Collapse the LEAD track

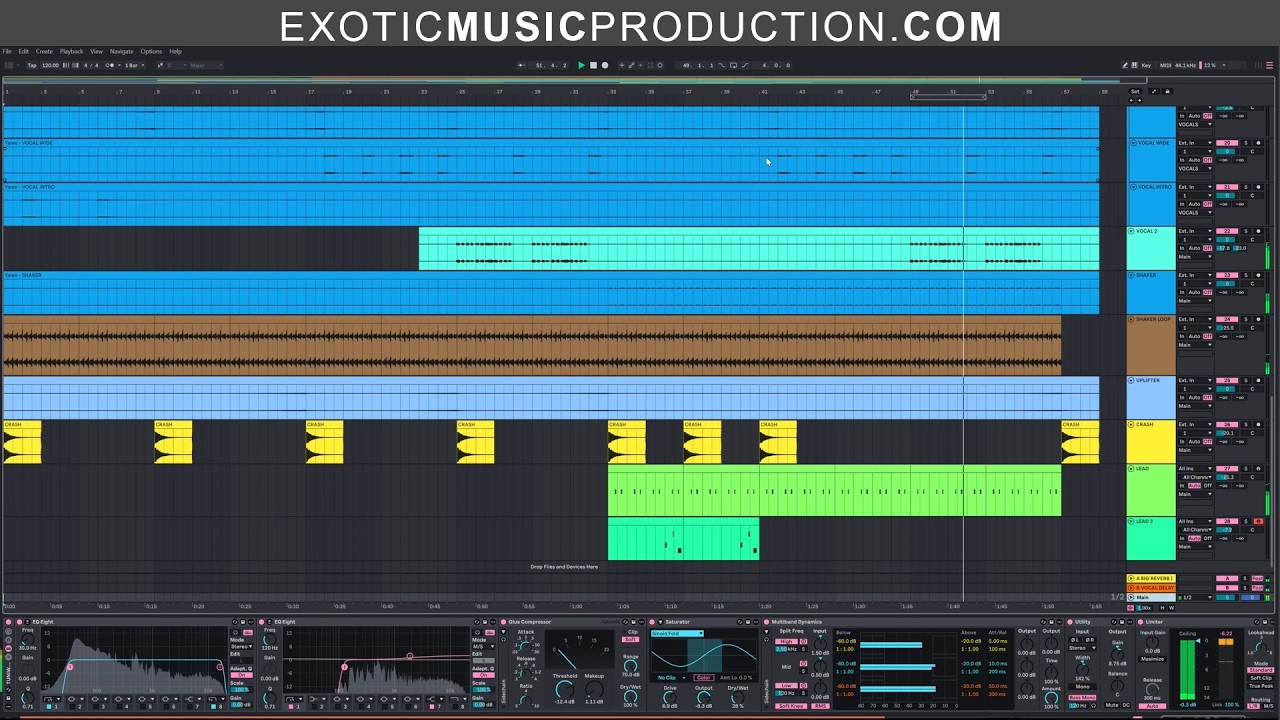coord(1133,468)
